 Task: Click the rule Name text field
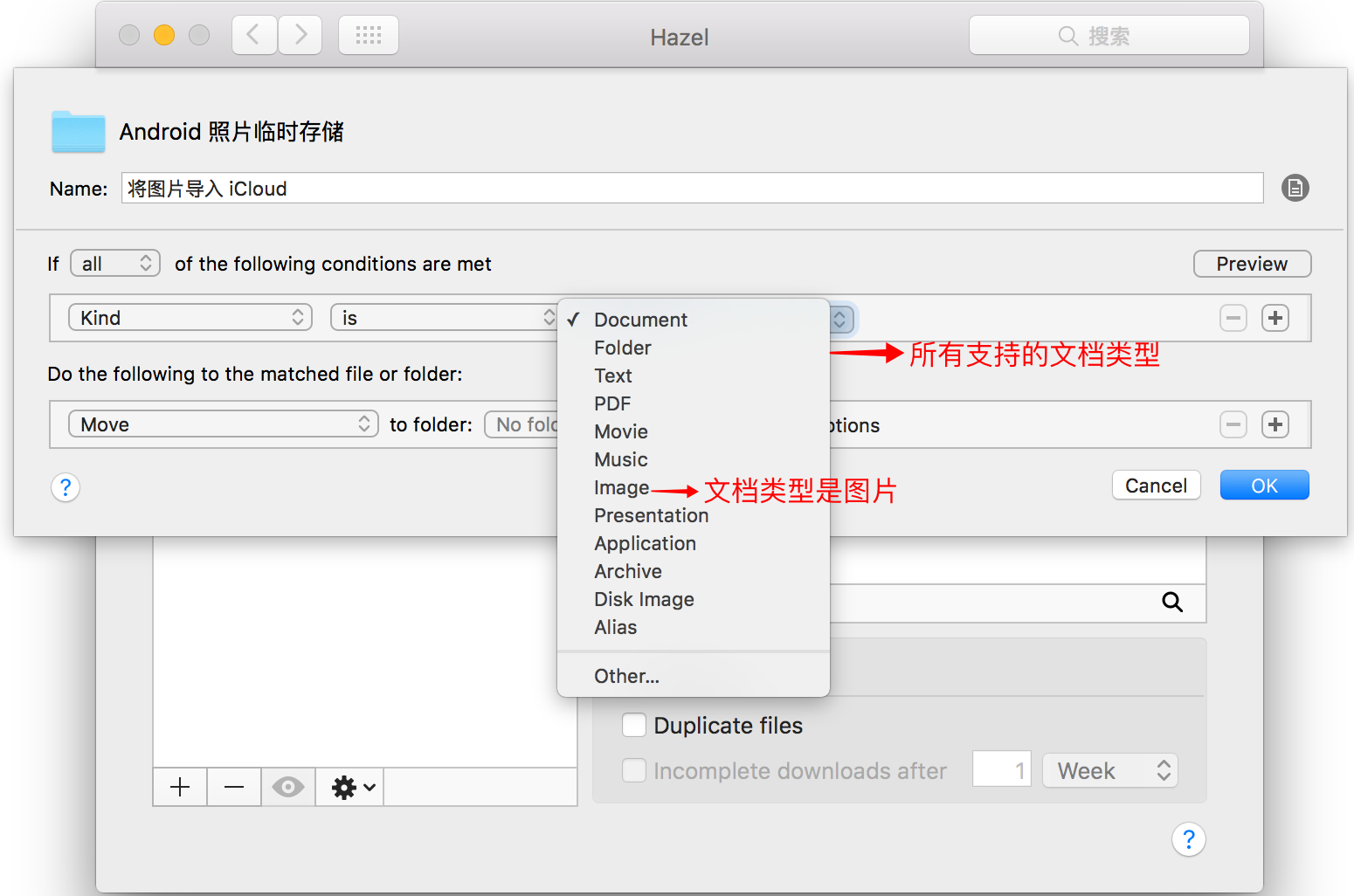[691, 189]
